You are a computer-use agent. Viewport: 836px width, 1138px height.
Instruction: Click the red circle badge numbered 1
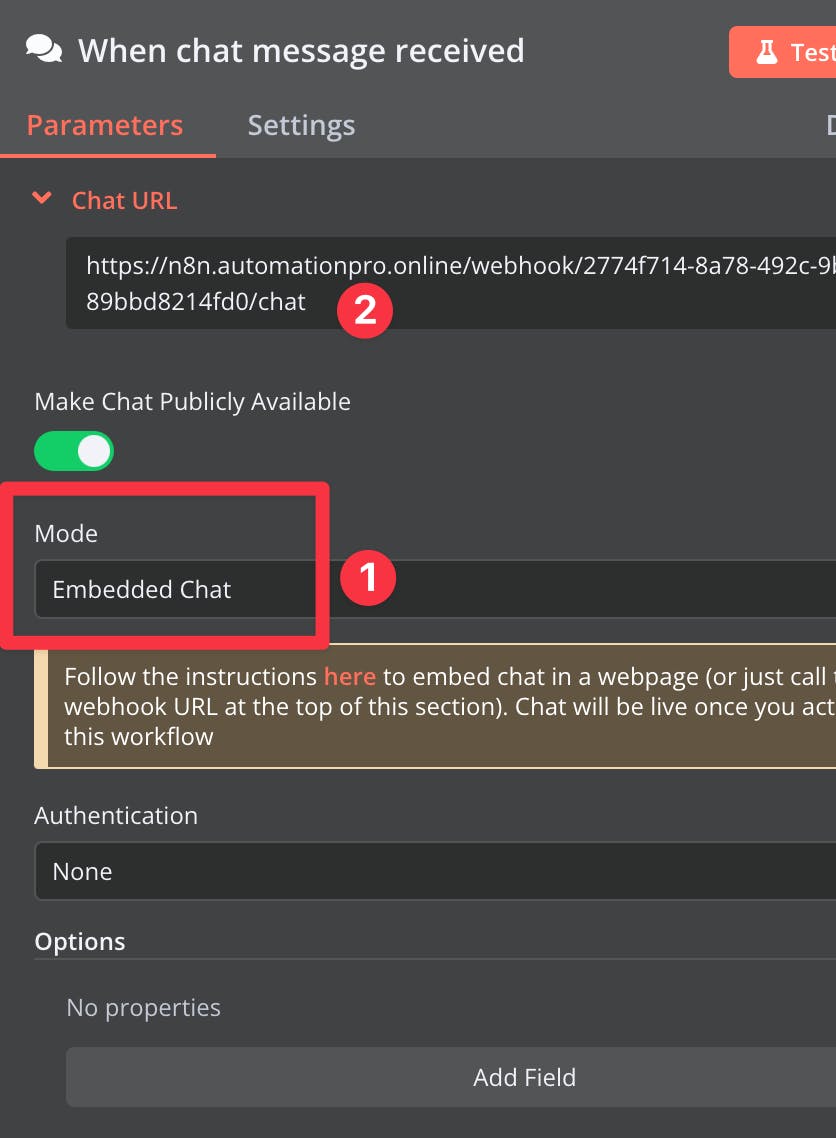(x=368, y=577)
